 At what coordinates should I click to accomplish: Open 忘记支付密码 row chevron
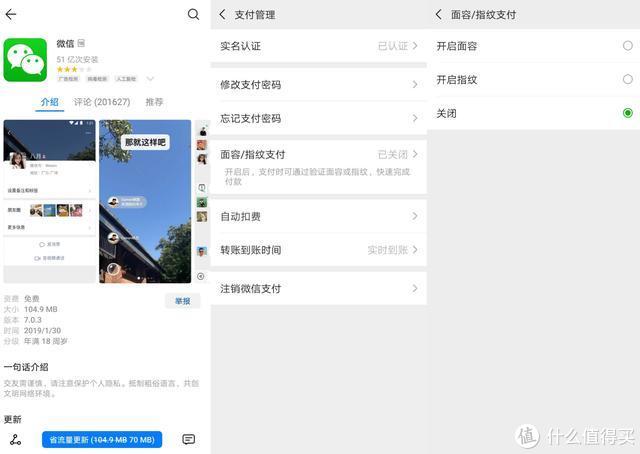415,118
